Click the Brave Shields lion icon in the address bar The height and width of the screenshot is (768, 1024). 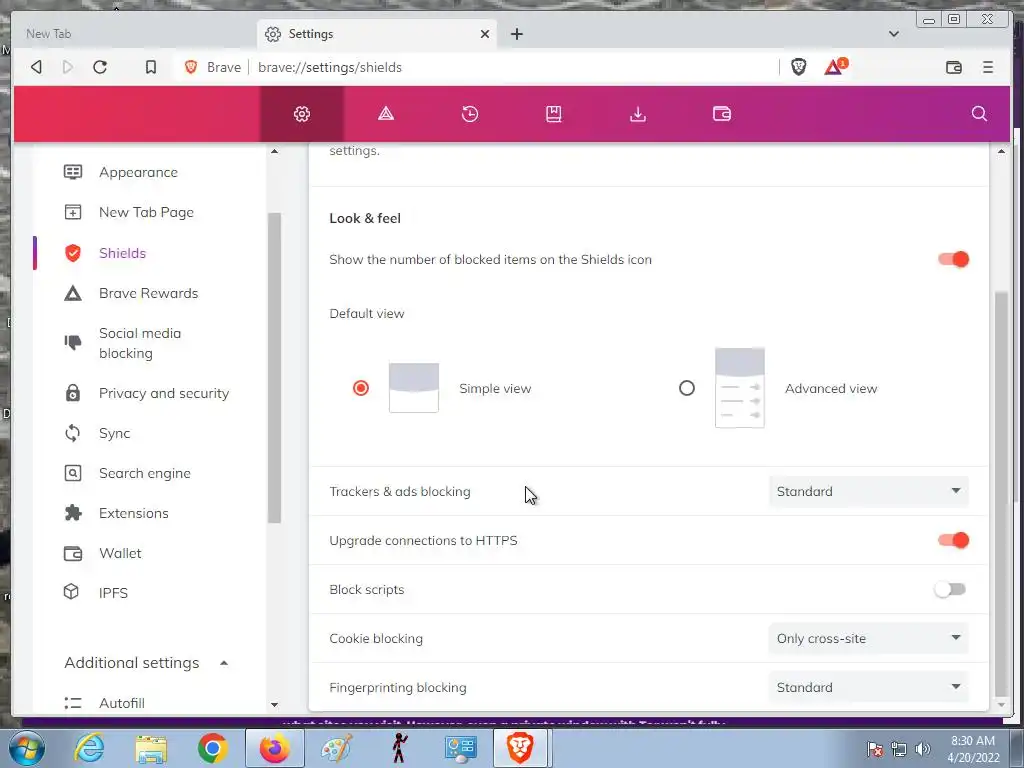tap(799, 67)
